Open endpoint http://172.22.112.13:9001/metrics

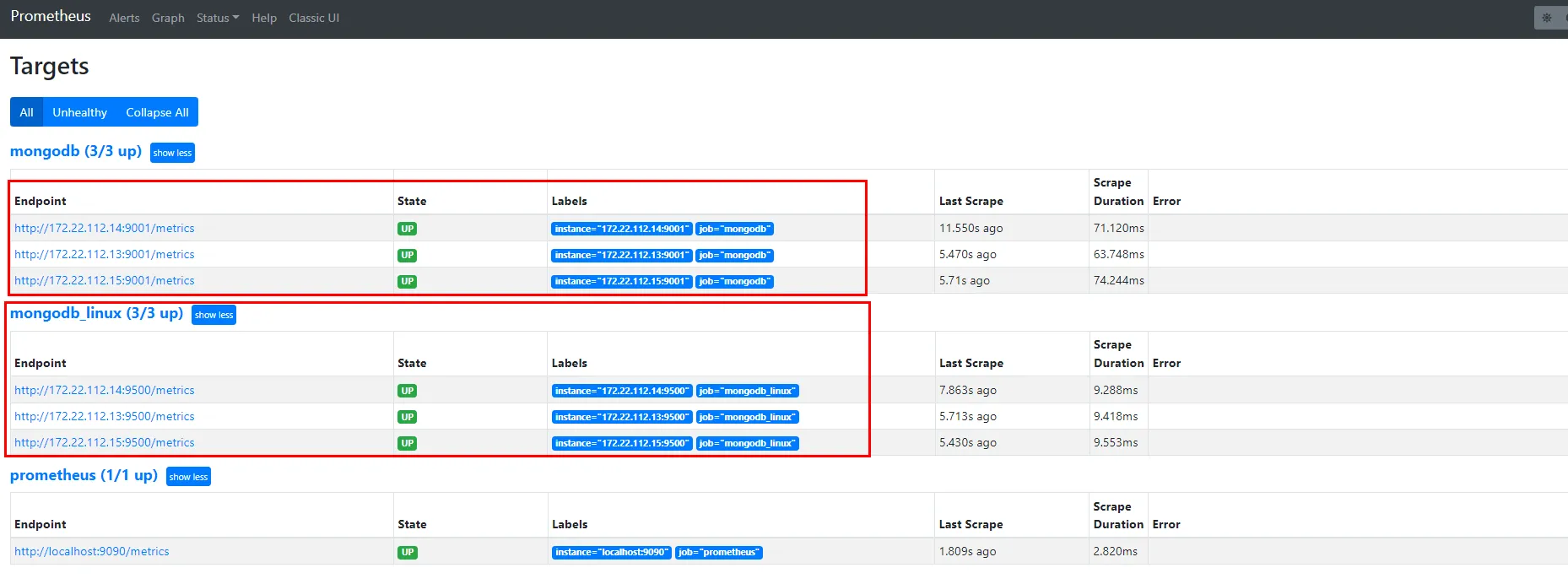(105, 254)
